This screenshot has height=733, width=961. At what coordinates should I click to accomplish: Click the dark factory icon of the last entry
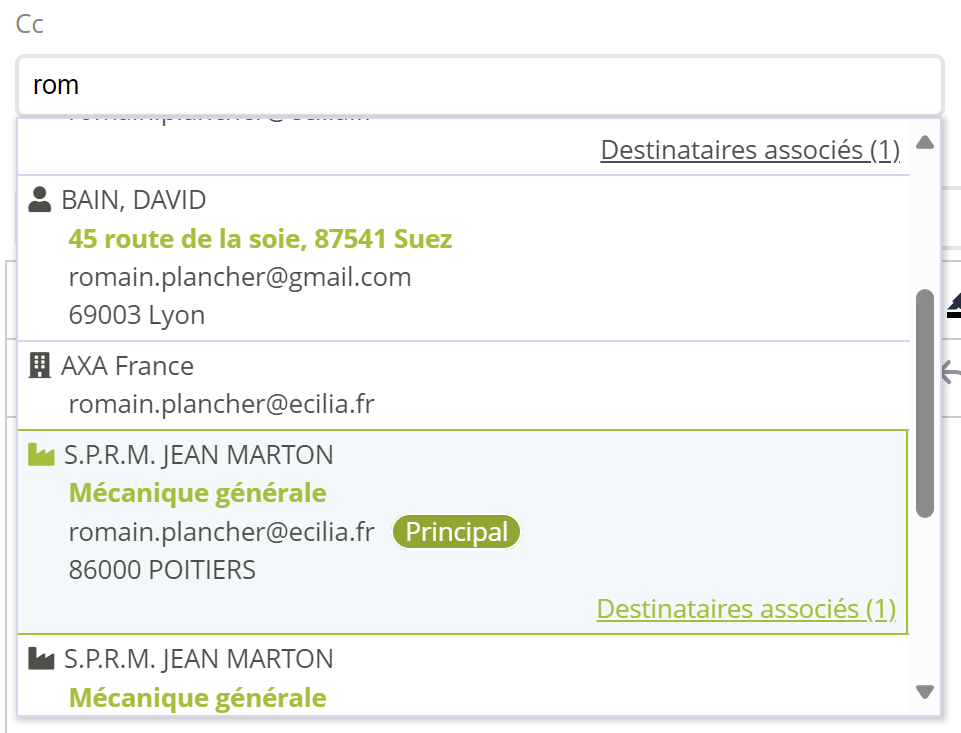[x=41, y=658]
